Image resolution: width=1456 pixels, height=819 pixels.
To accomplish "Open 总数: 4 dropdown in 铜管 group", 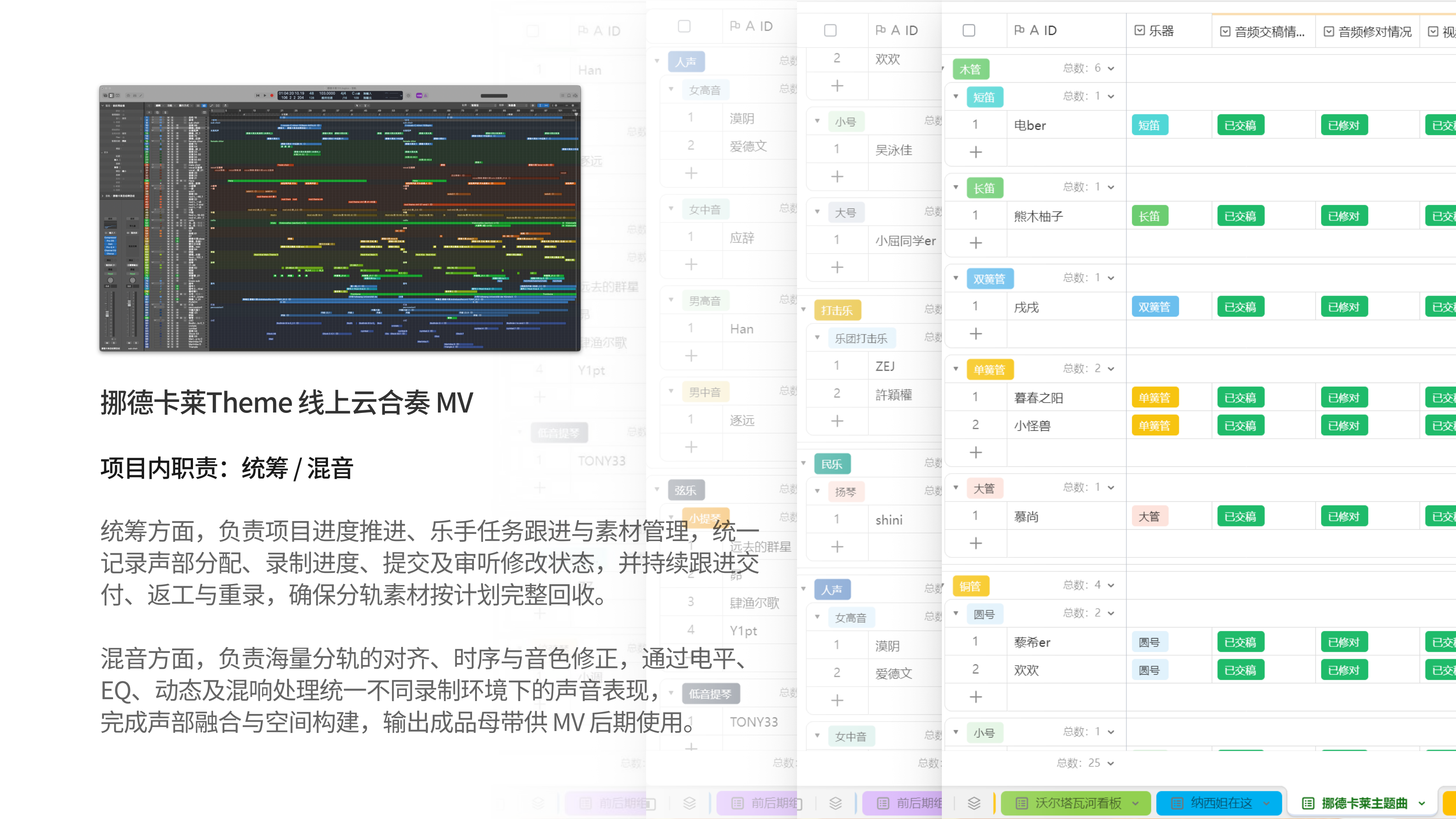I will [1089, 585].
